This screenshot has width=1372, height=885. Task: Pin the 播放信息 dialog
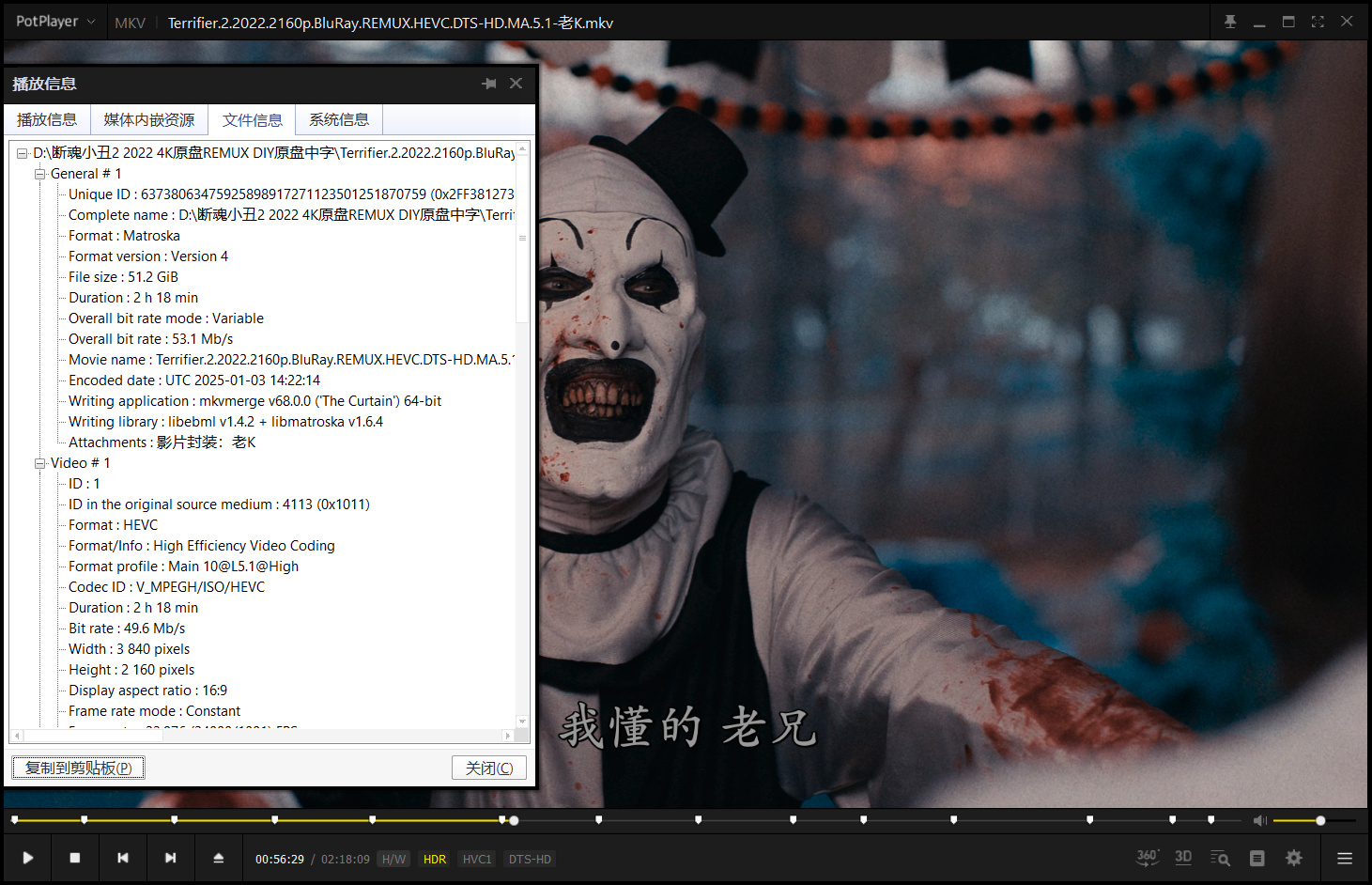489,84
